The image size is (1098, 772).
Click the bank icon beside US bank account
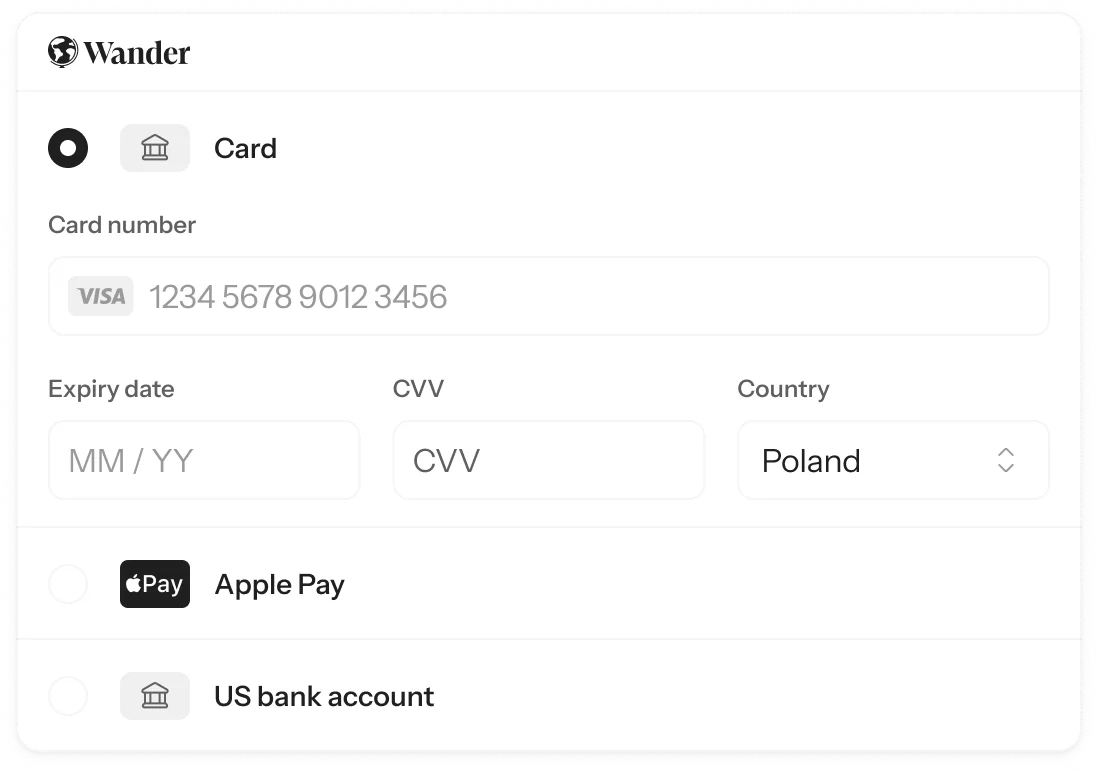155,696
